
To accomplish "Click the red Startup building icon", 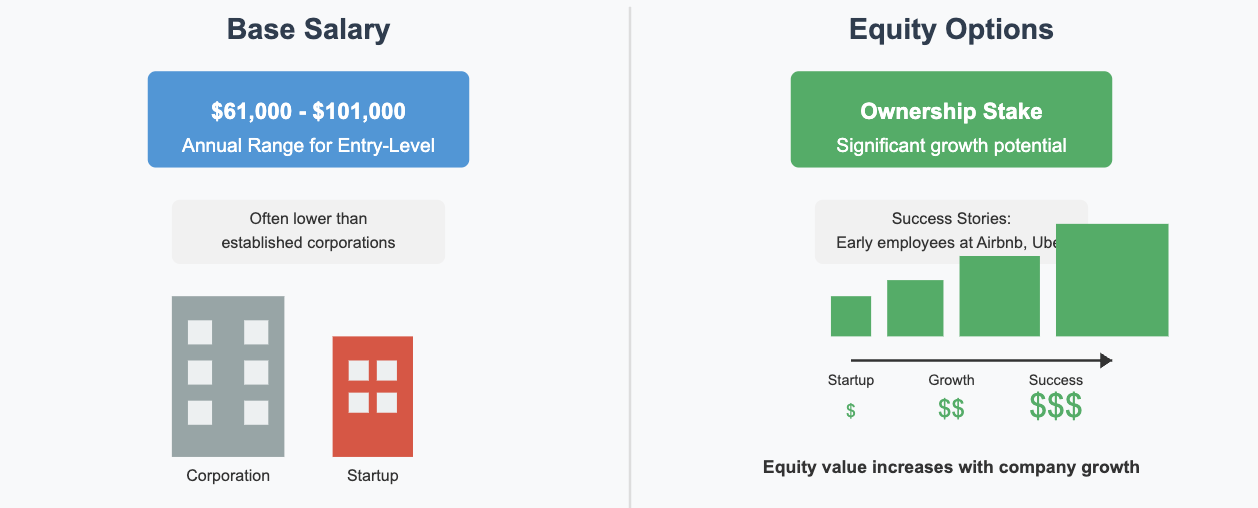I will 373,396.
